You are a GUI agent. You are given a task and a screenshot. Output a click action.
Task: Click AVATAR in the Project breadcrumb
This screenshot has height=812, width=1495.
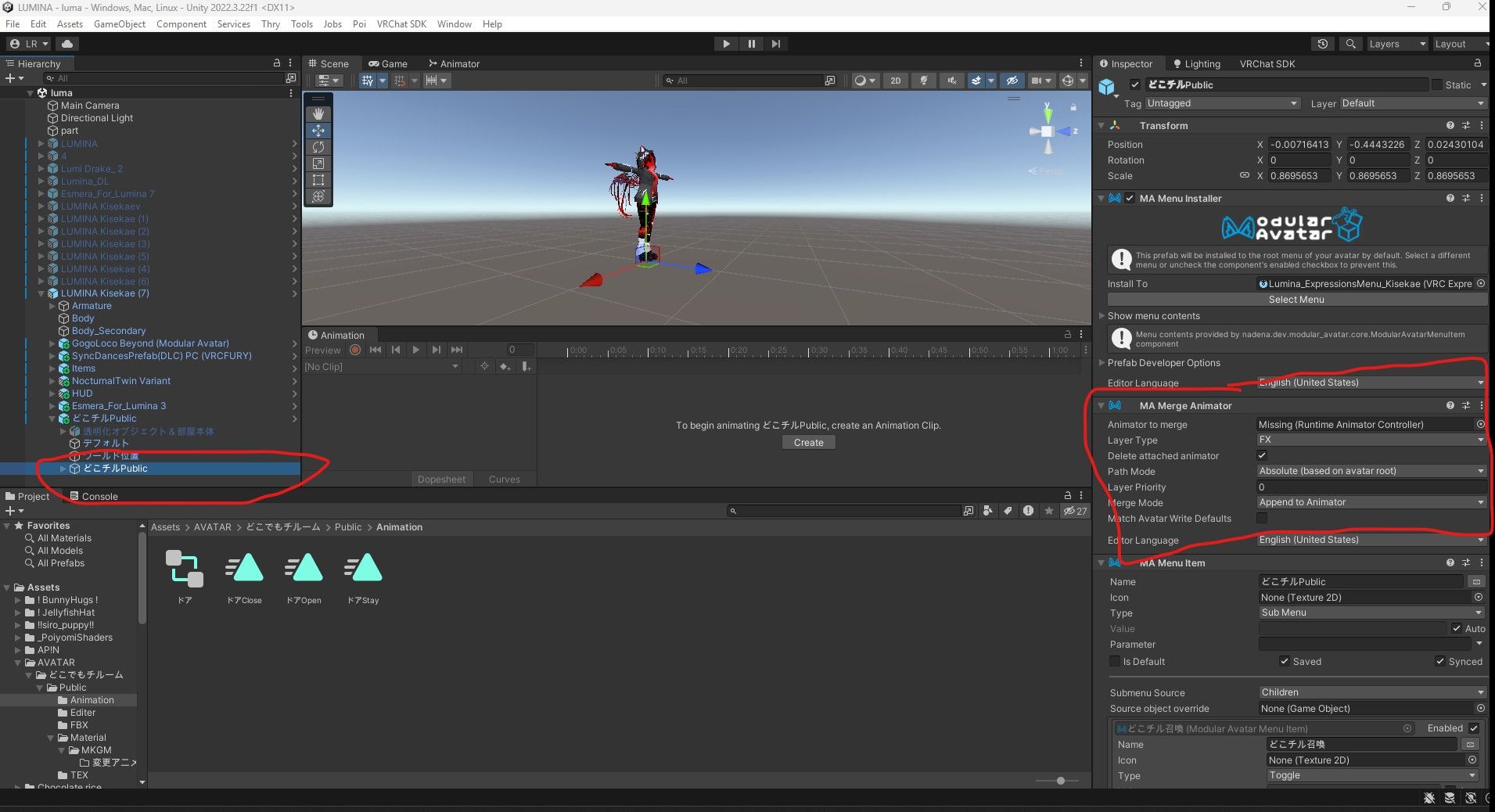[213, 527]
